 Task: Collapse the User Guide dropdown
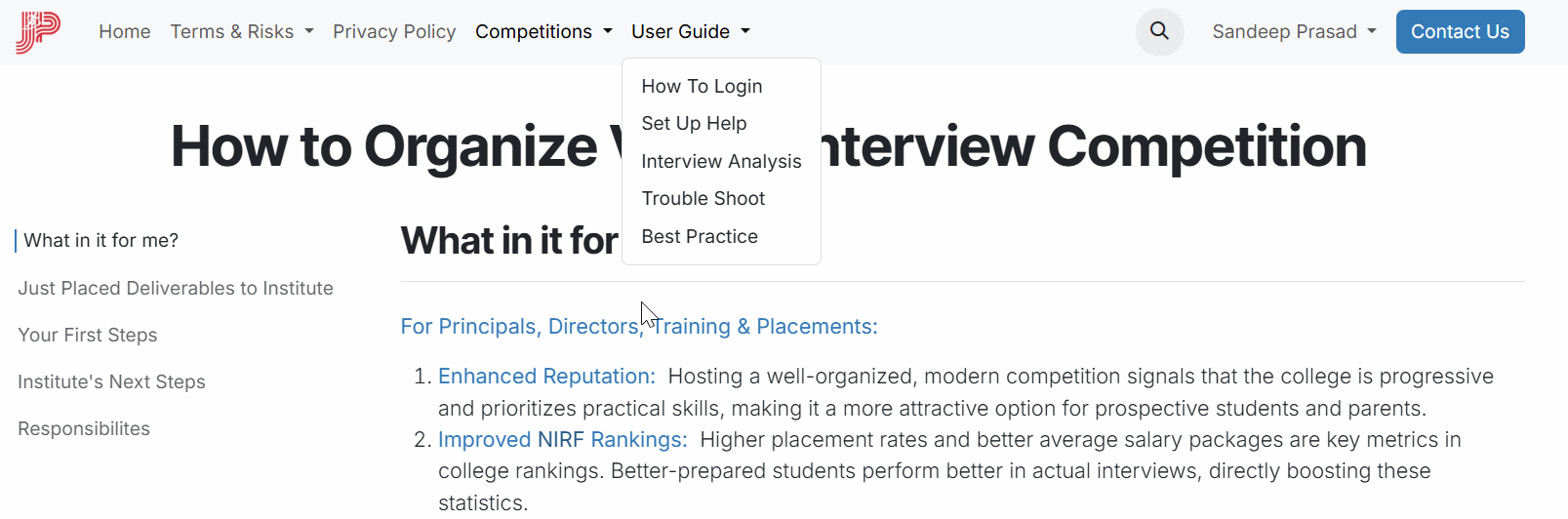pyautogui.click(x=691, y=32)
